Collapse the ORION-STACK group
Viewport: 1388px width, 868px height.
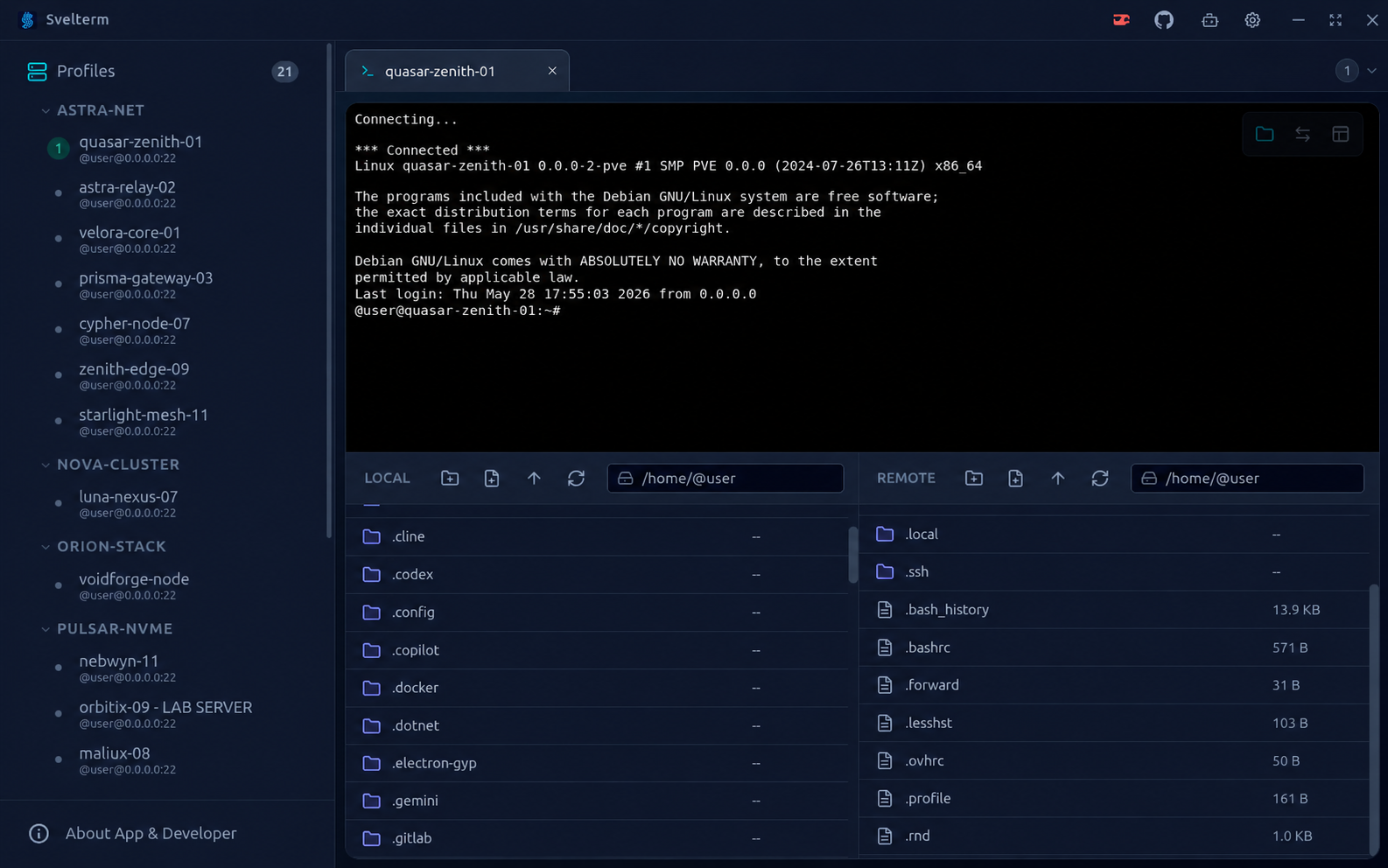pos(46,547)
